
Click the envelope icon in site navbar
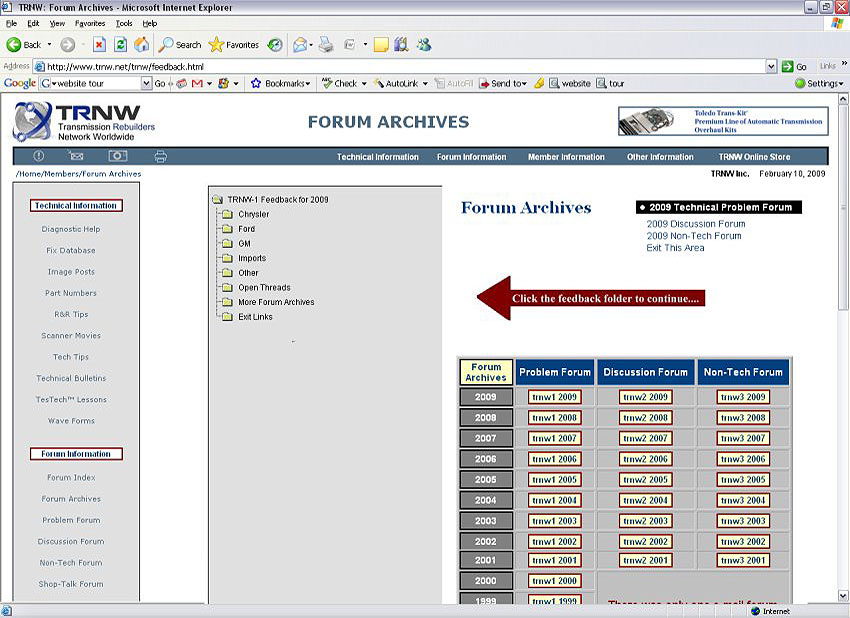pyautogui.click(x=77, y=156)
